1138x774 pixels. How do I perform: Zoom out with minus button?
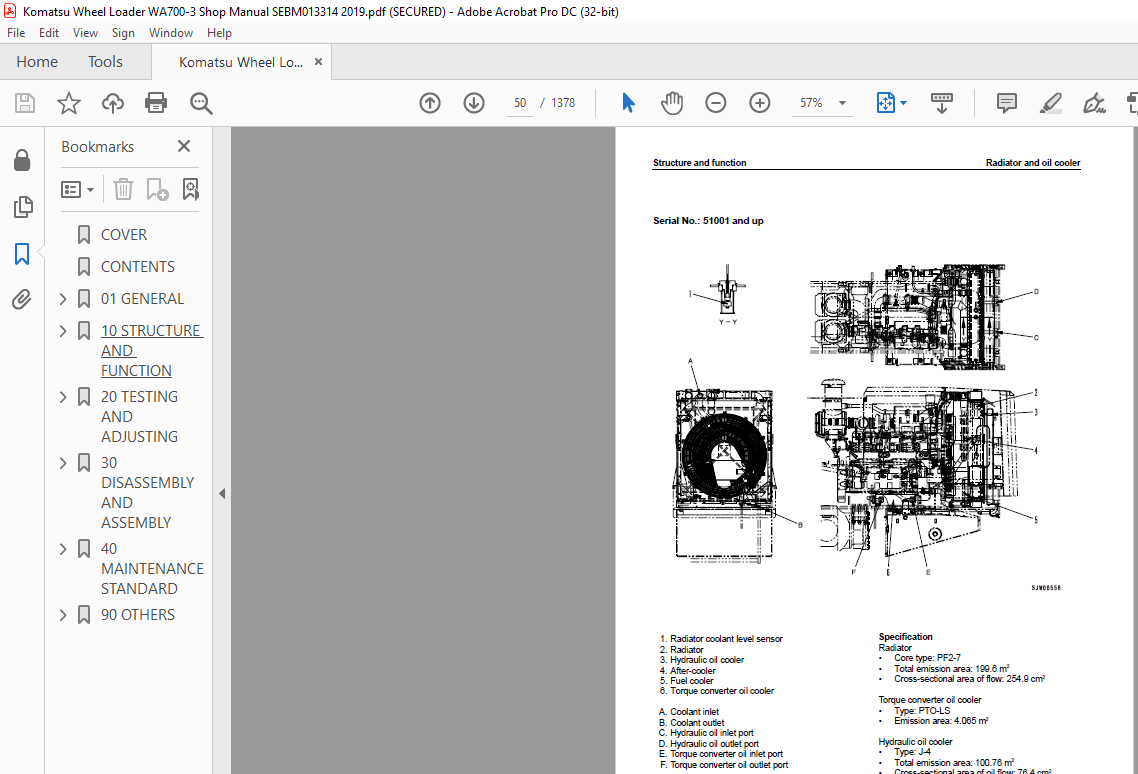click(716, 103)
